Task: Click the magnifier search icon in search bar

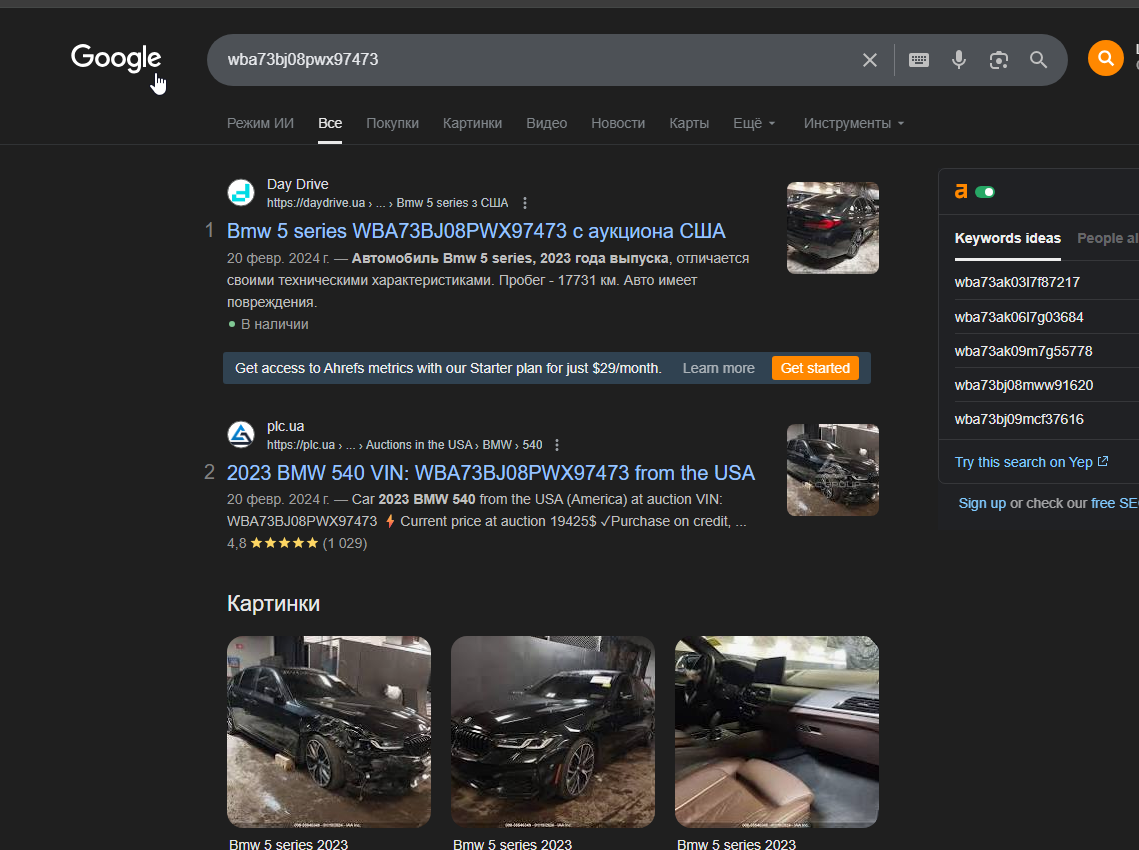Action: [1038, 60]
